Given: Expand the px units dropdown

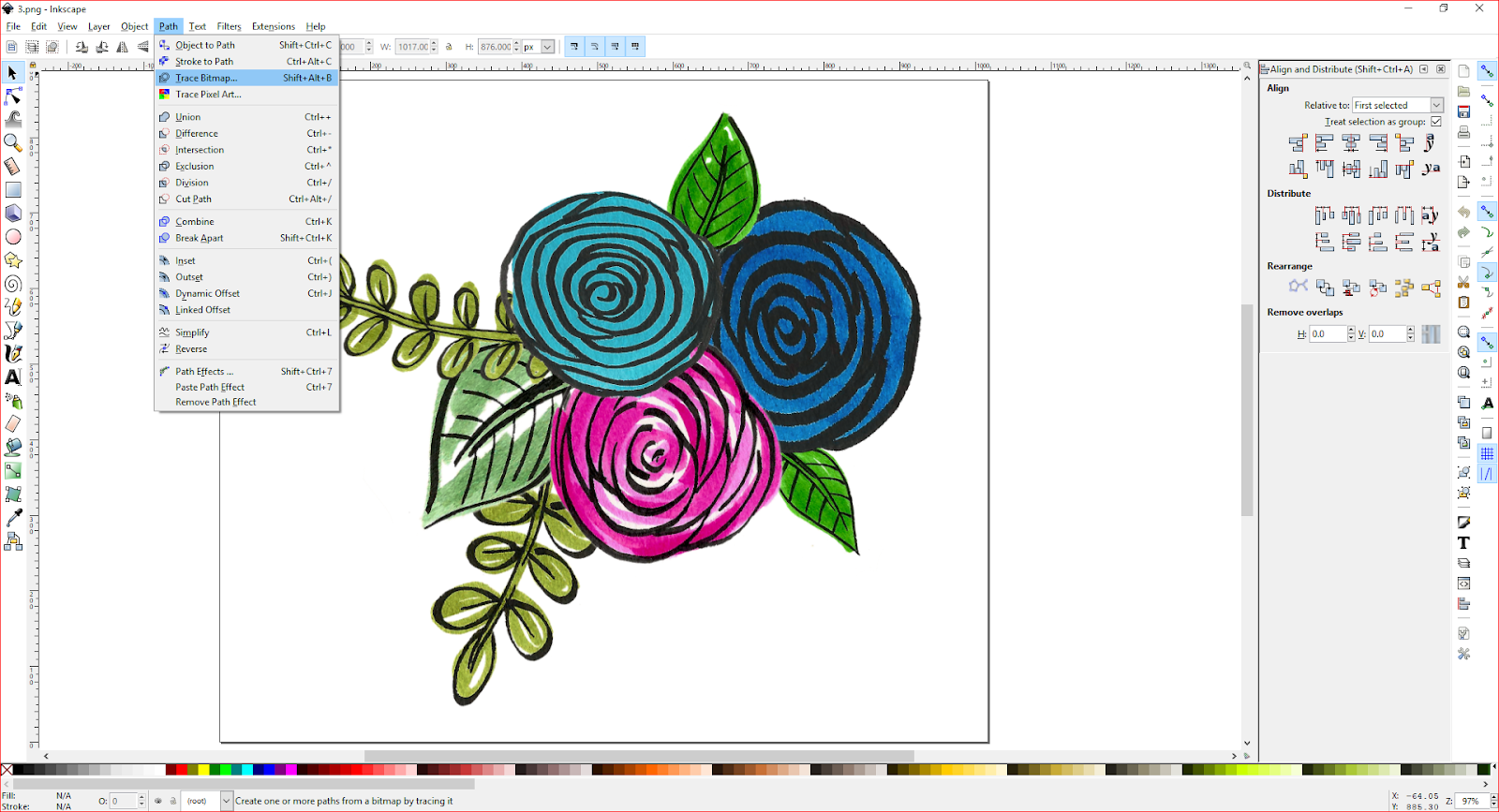Looking at the screenshot, I should coord(547,47).
